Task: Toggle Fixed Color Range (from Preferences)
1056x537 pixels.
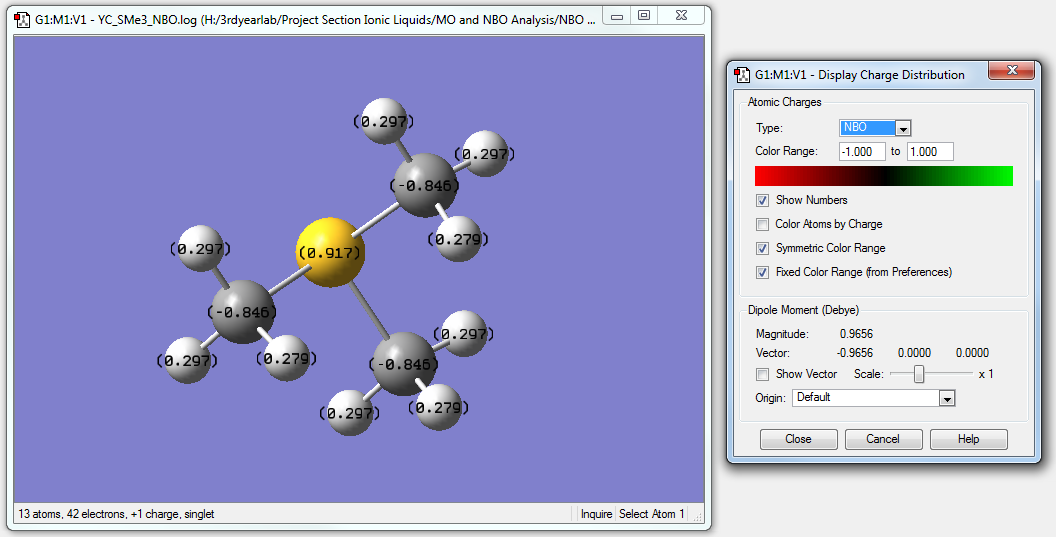Action: pos(763,272)
